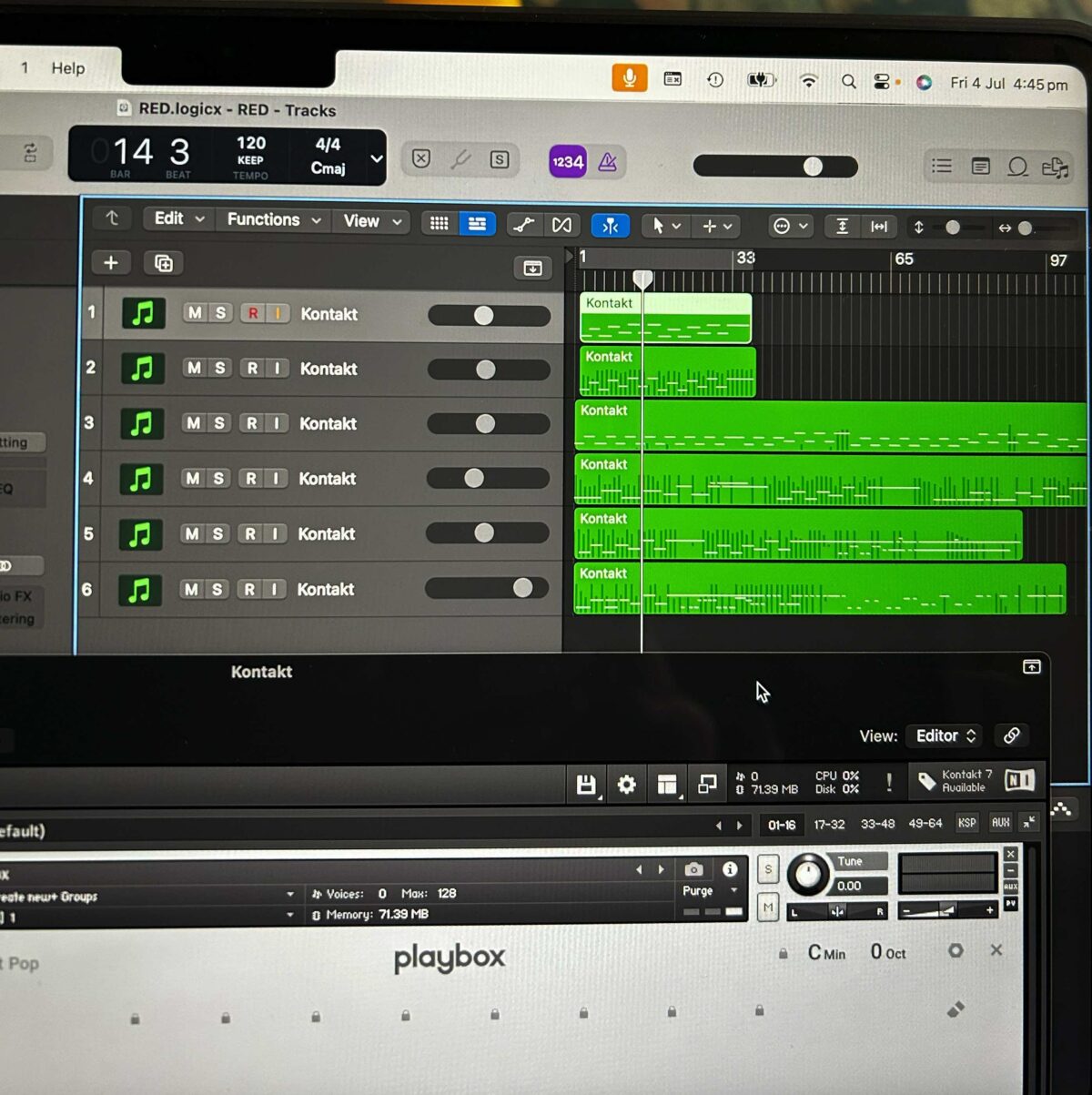Adjust the vertical zoom slider
This screenshot has width=1092, height=1095.
[x=952, y=228]
